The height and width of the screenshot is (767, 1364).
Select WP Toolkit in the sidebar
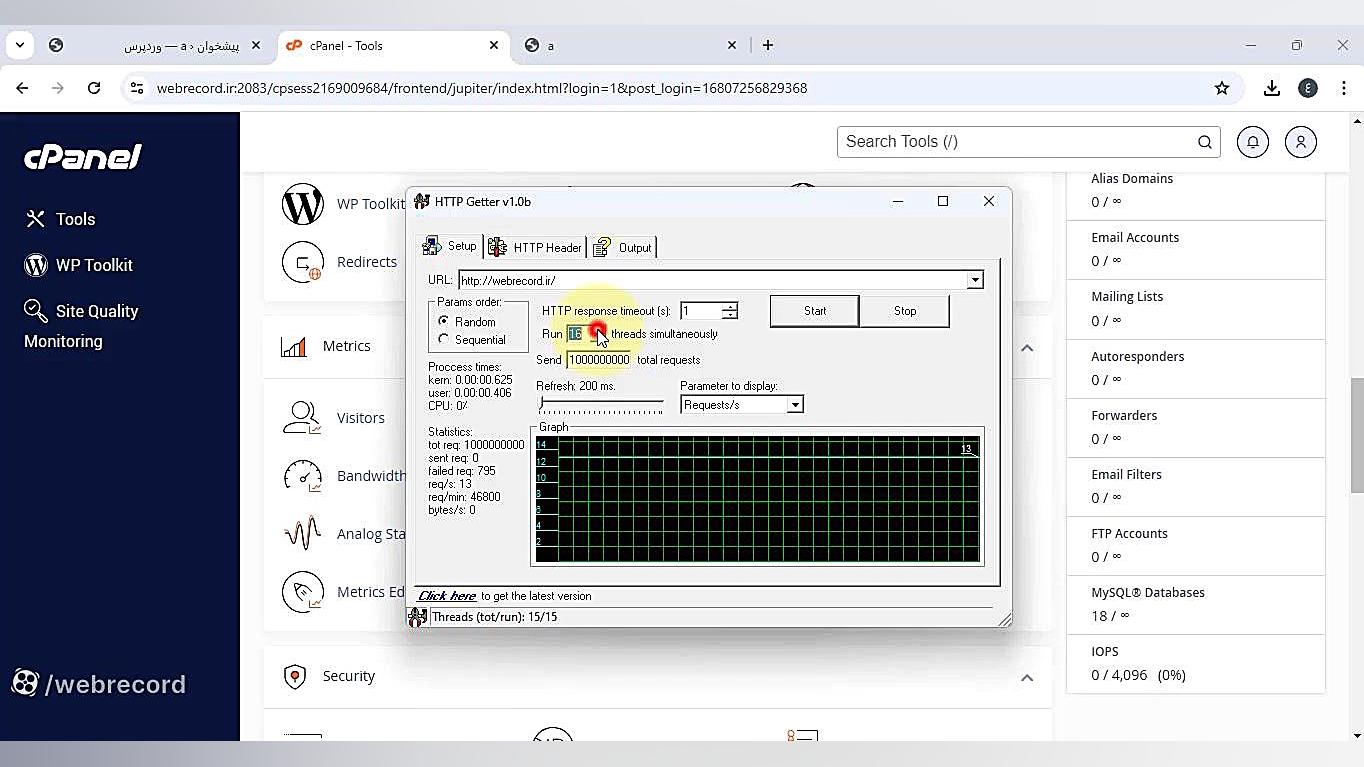pos(79,265)
